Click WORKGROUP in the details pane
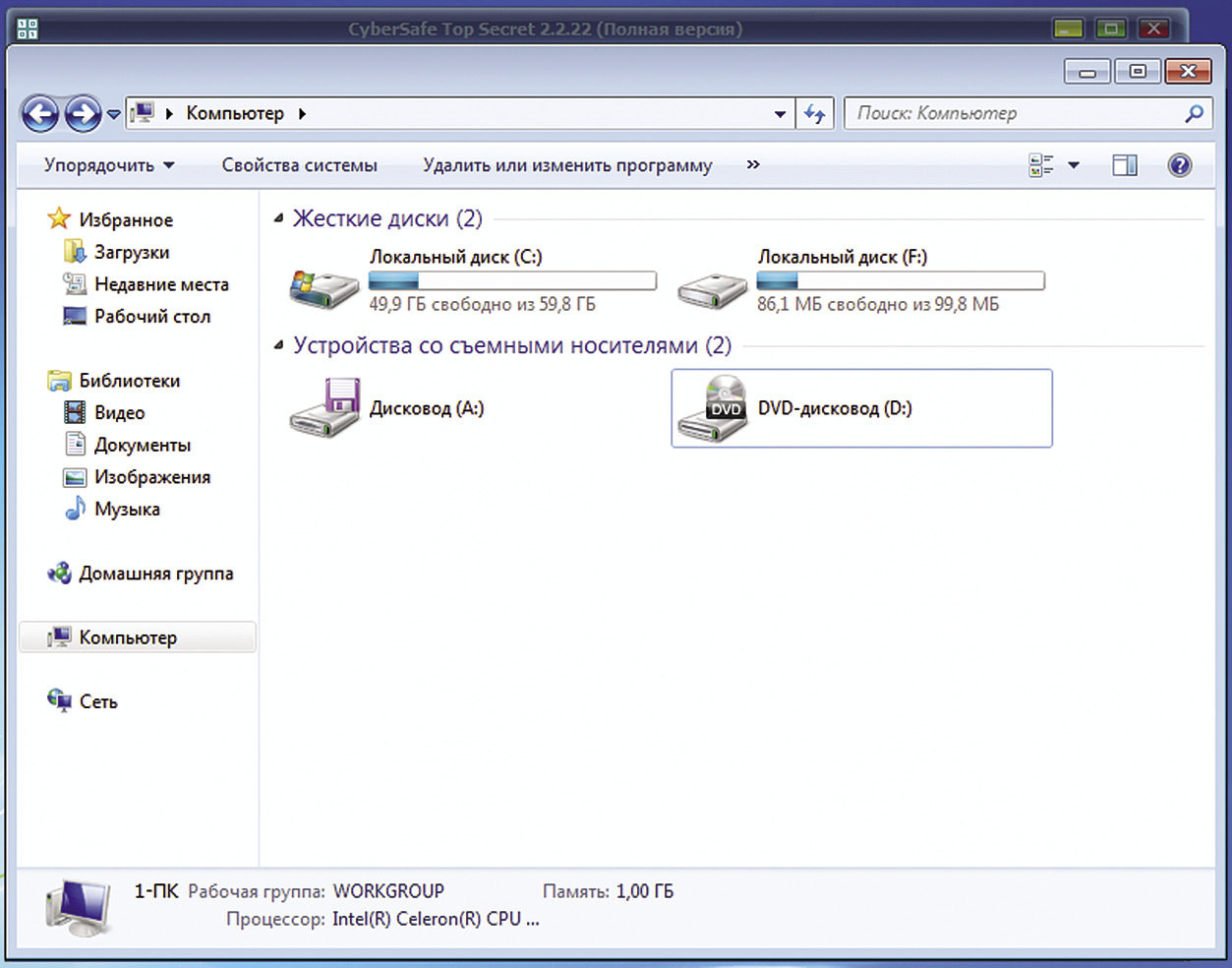This screenshot has height=968, width=1232. click(388, 891)
